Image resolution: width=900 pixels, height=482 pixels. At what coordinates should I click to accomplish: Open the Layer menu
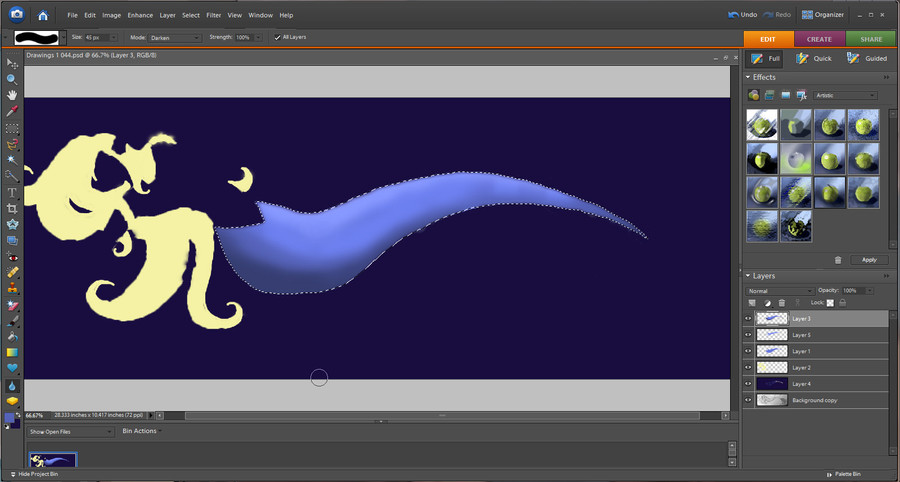pos(168,15)
